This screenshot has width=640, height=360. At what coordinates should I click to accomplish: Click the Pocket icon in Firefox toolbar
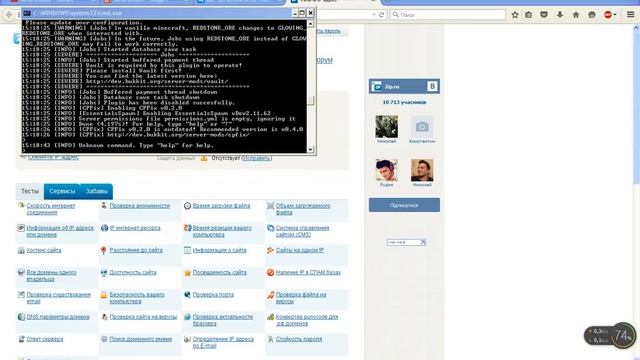pos(544,15)
